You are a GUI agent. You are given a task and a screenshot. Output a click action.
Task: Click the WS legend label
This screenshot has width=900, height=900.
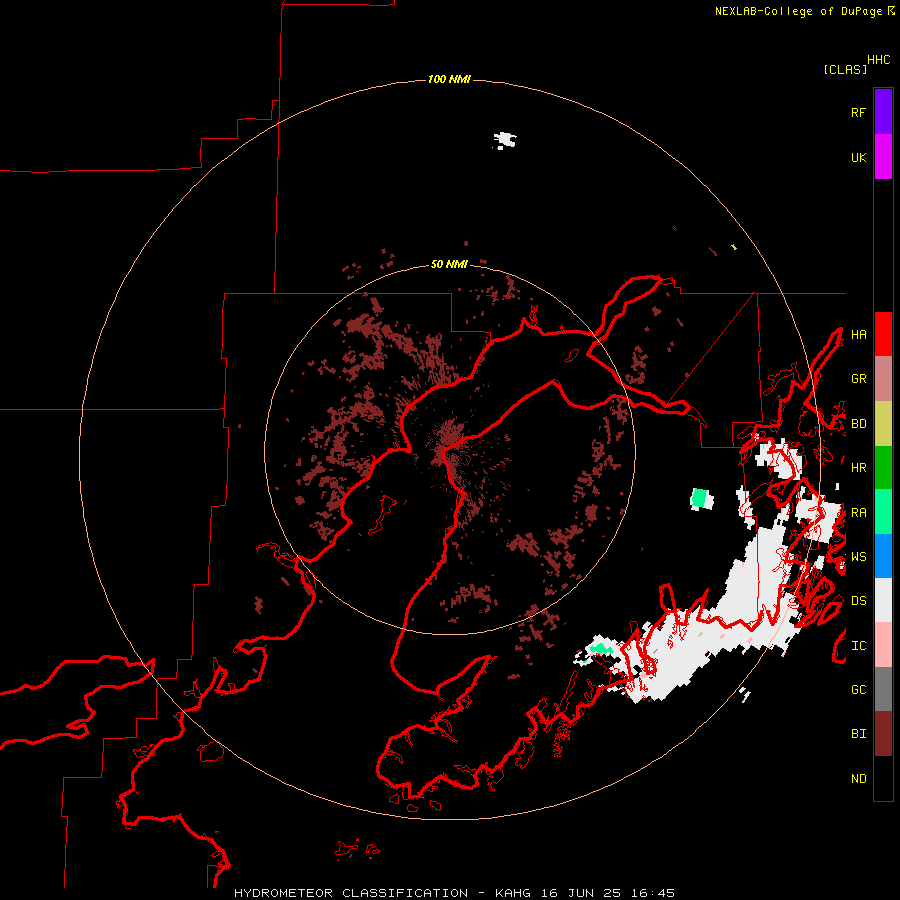pos(858,557)
